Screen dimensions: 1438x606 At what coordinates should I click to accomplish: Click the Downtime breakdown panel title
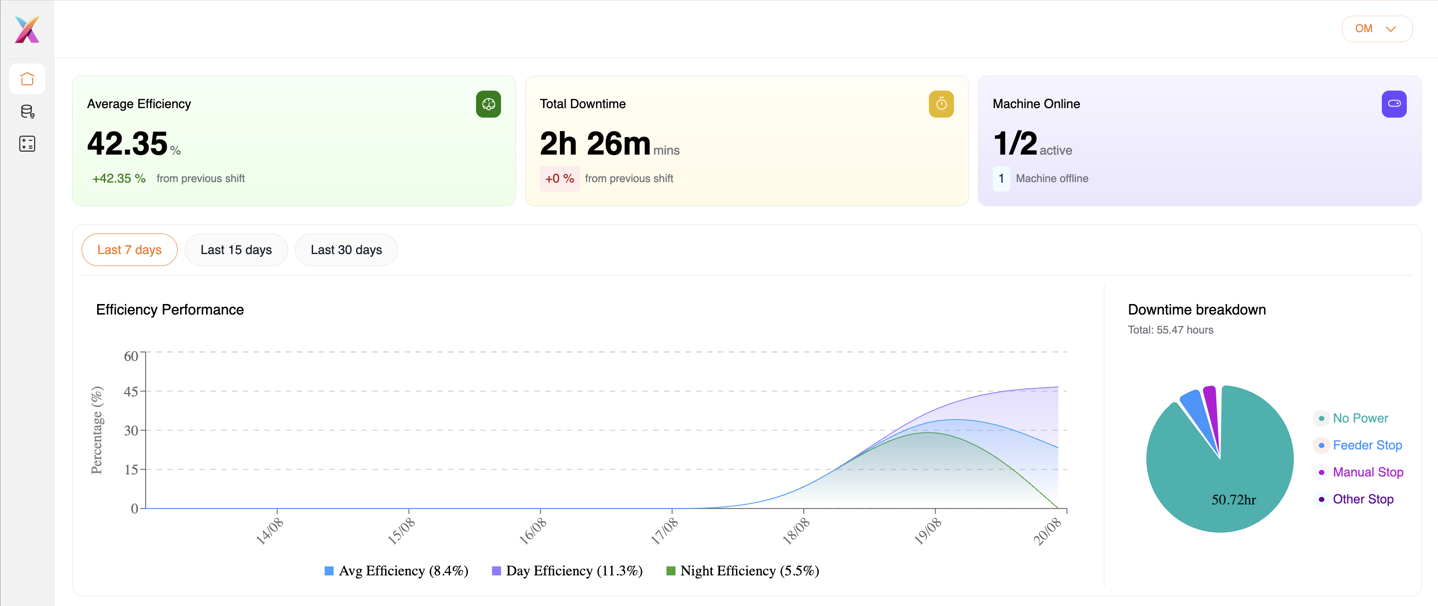(1197, 309)
